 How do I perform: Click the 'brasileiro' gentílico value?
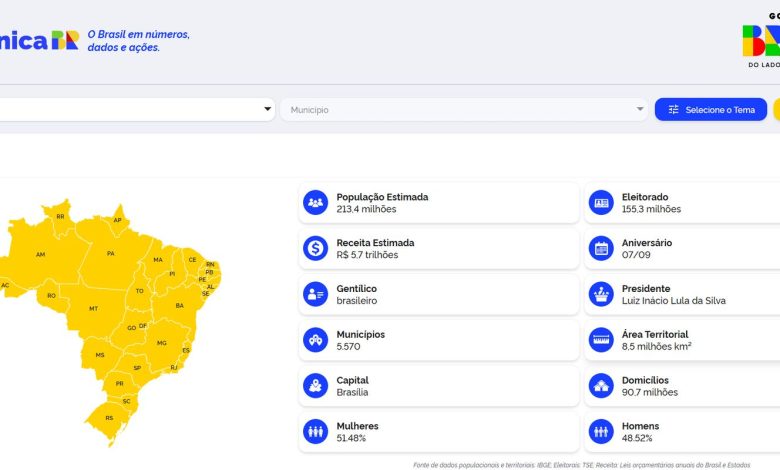(x=357, y=300)
